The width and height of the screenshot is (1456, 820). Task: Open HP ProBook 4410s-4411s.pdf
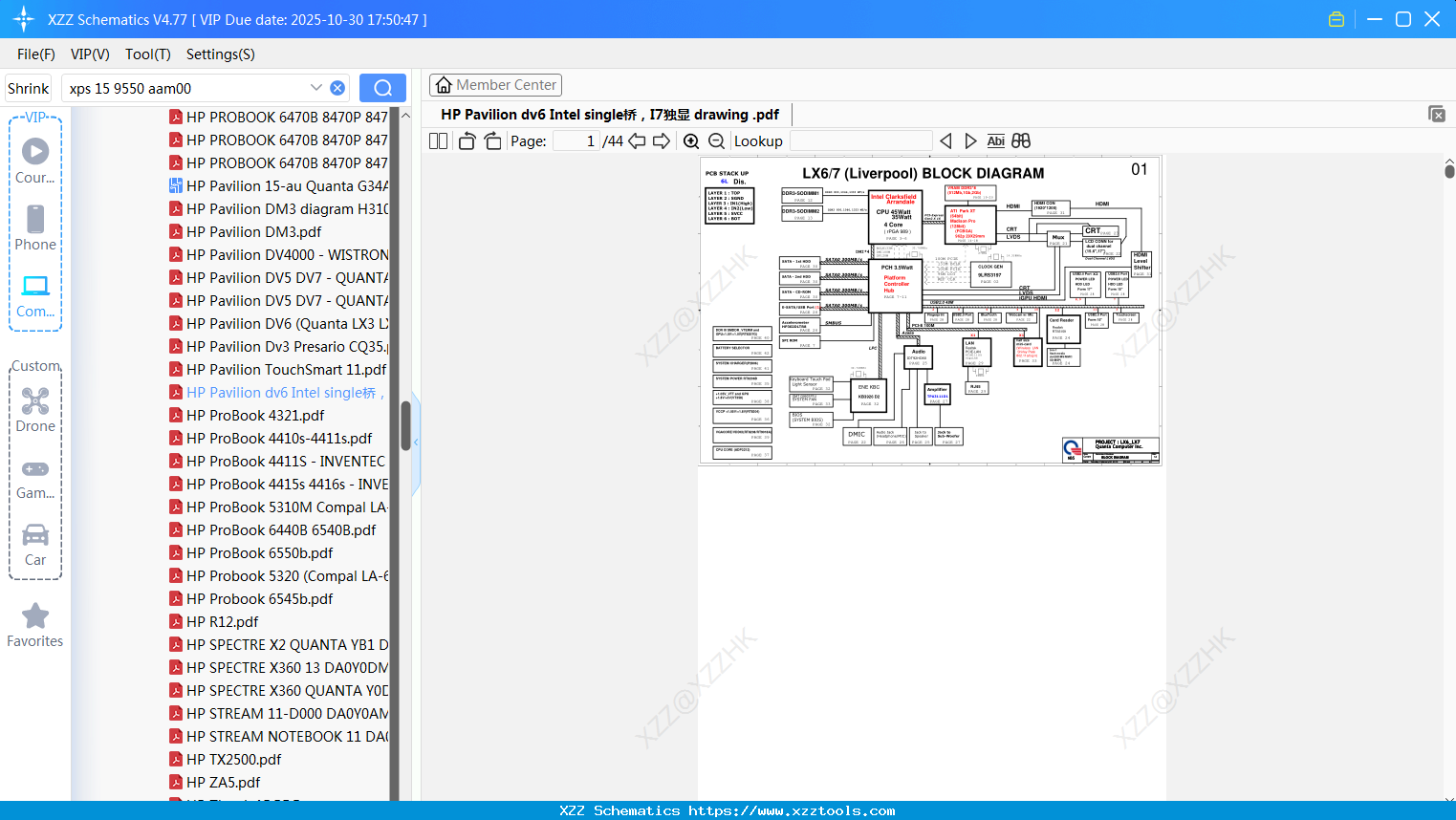click(x=271, y=439)
